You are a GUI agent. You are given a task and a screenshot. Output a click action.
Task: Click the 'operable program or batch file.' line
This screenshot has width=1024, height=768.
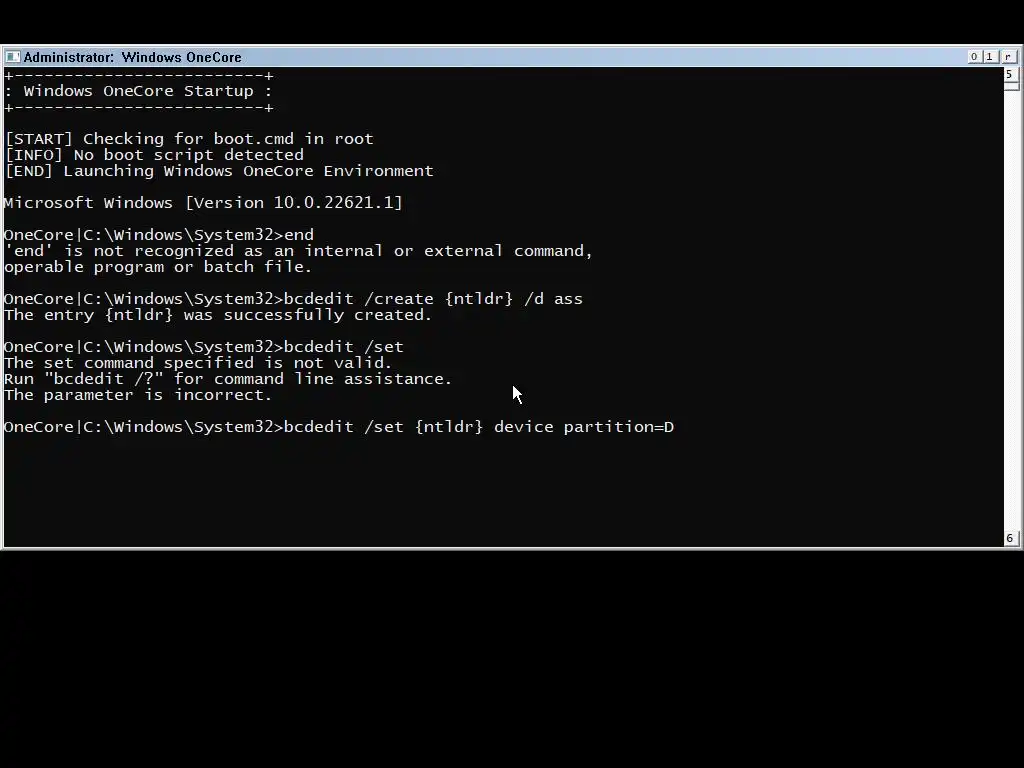click(158, 267)
